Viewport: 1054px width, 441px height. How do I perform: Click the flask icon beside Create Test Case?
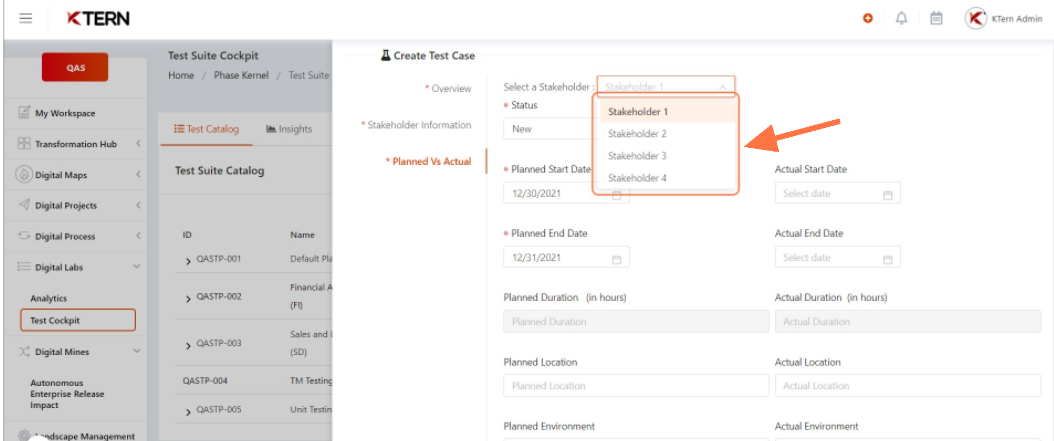[x=385, y=56]
